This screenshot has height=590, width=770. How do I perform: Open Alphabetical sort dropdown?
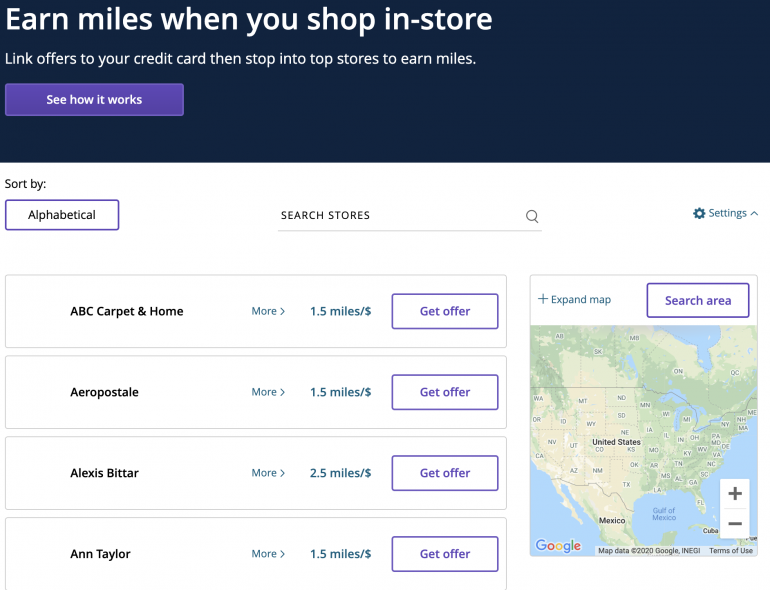[62, 215]
